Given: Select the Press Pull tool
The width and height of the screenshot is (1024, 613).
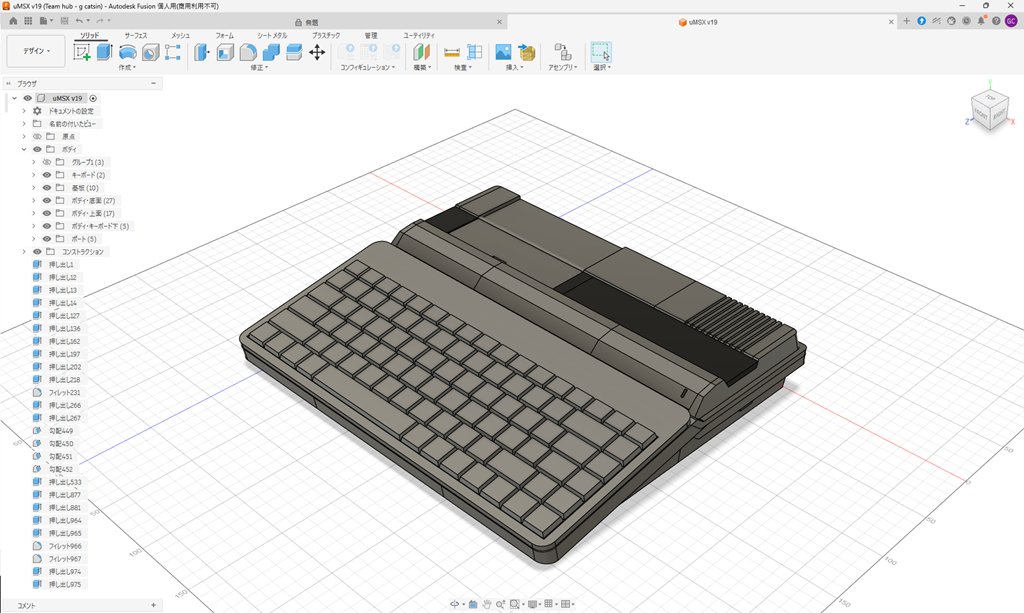Looking at the screenshot, I should tap(202, 52).
